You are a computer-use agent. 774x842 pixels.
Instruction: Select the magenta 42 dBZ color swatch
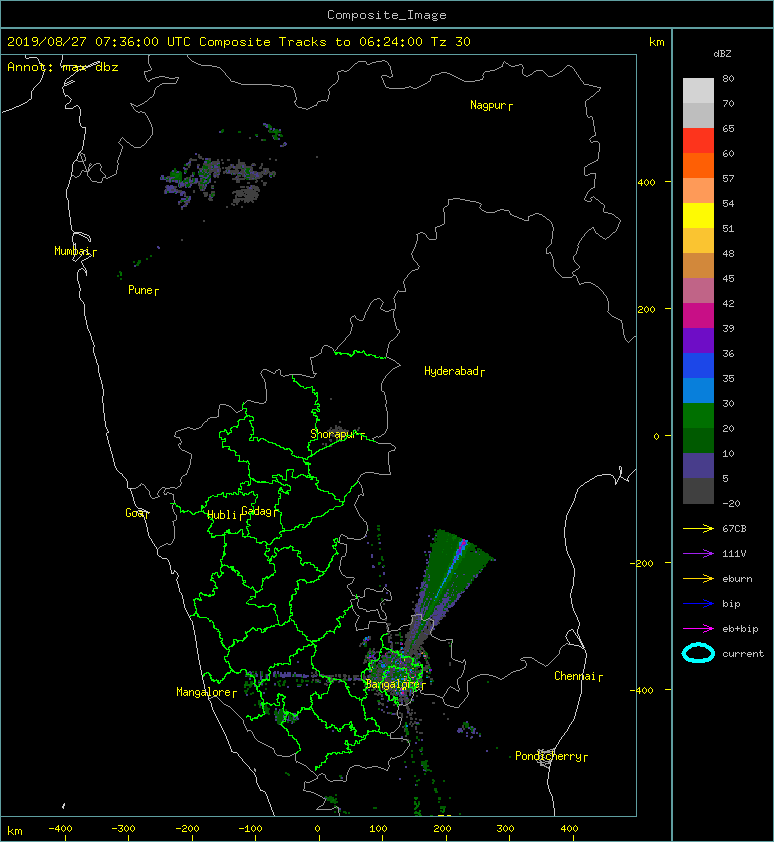[698, 315]
